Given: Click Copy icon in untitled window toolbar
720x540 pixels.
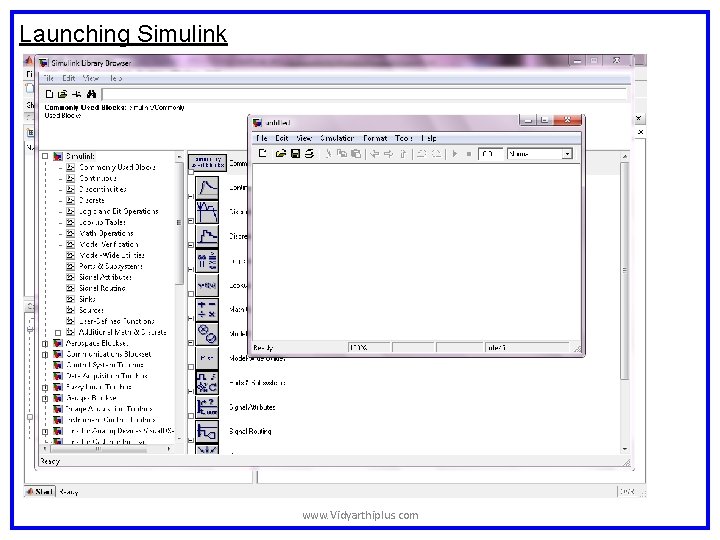Looking at the screenshot, I should pyautogui.click(x=342, y=153).
